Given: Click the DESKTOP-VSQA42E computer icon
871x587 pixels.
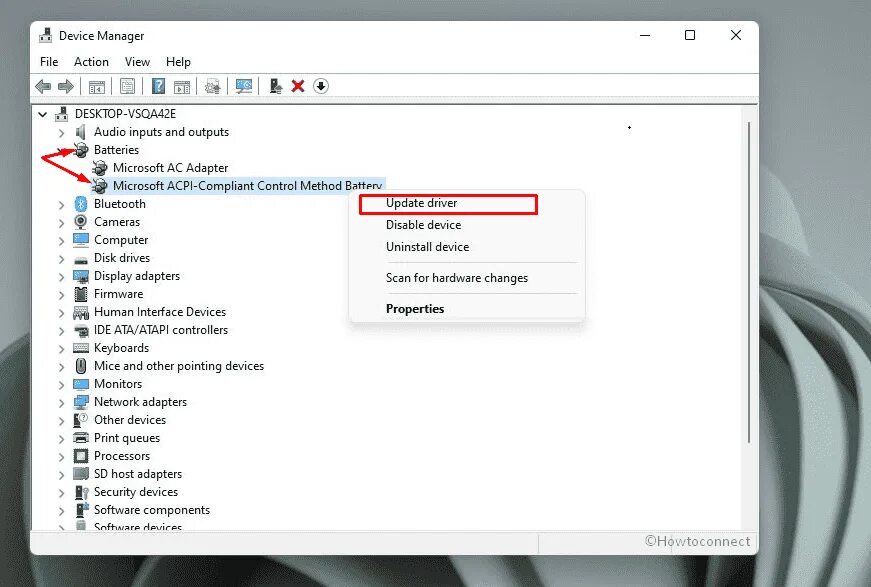Looking at the screenshot, I should pos(62,114).
